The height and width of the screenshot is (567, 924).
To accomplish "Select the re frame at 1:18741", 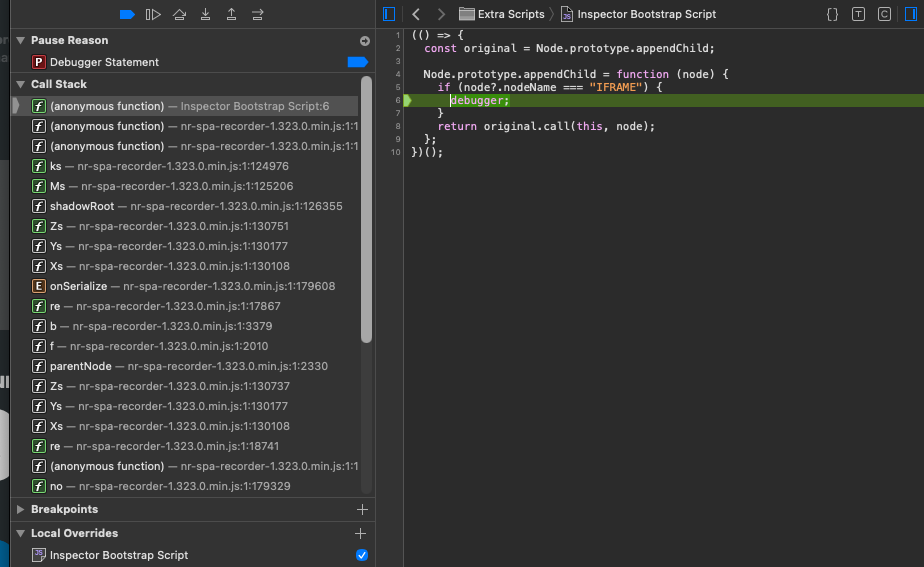I will coord(185,446).
